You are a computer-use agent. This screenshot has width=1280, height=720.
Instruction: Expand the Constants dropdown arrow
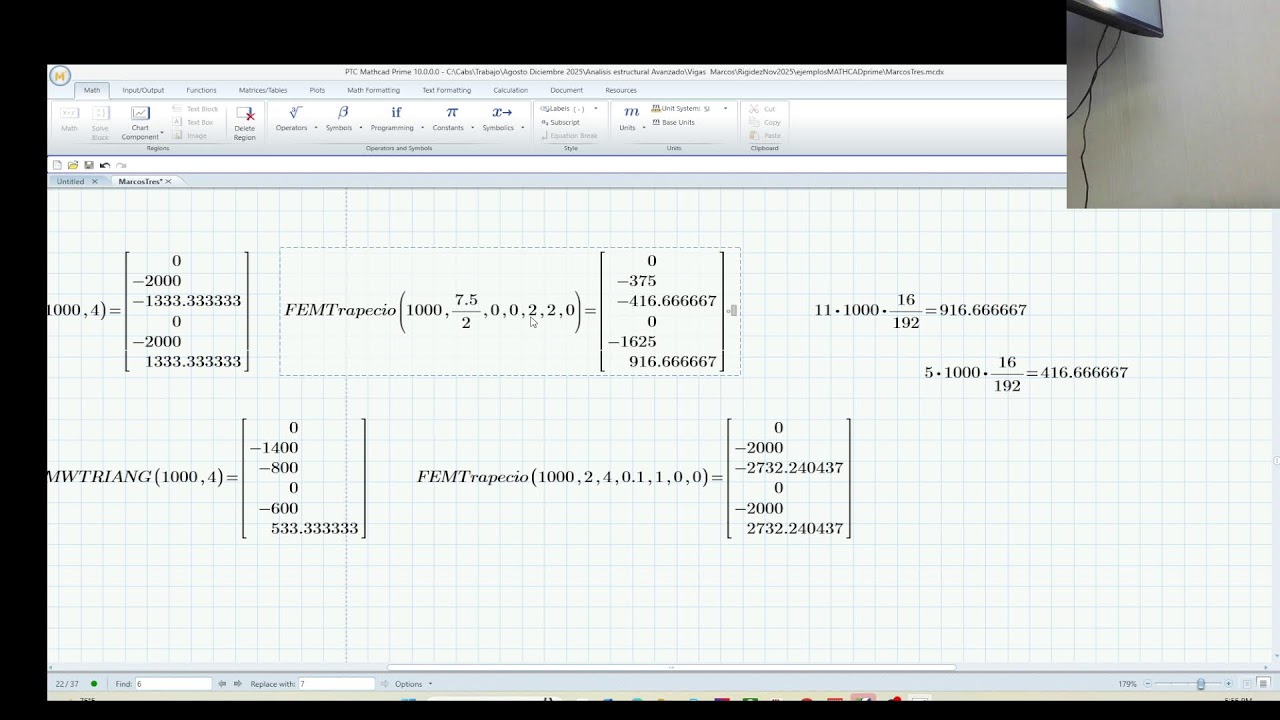coord(473,128)
